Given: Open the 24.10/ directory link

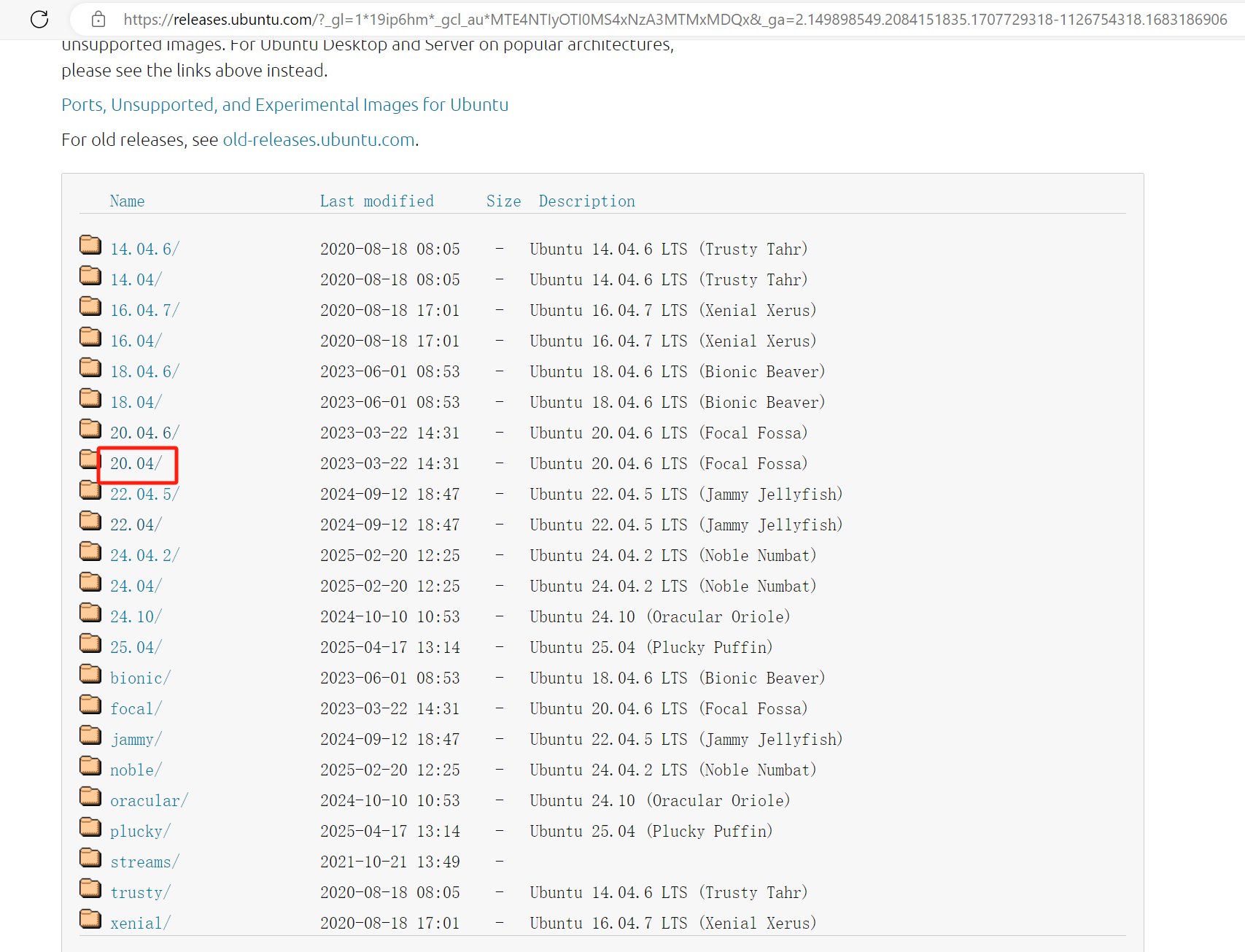Looking at the screenshot, I should (x=136, y=617).
